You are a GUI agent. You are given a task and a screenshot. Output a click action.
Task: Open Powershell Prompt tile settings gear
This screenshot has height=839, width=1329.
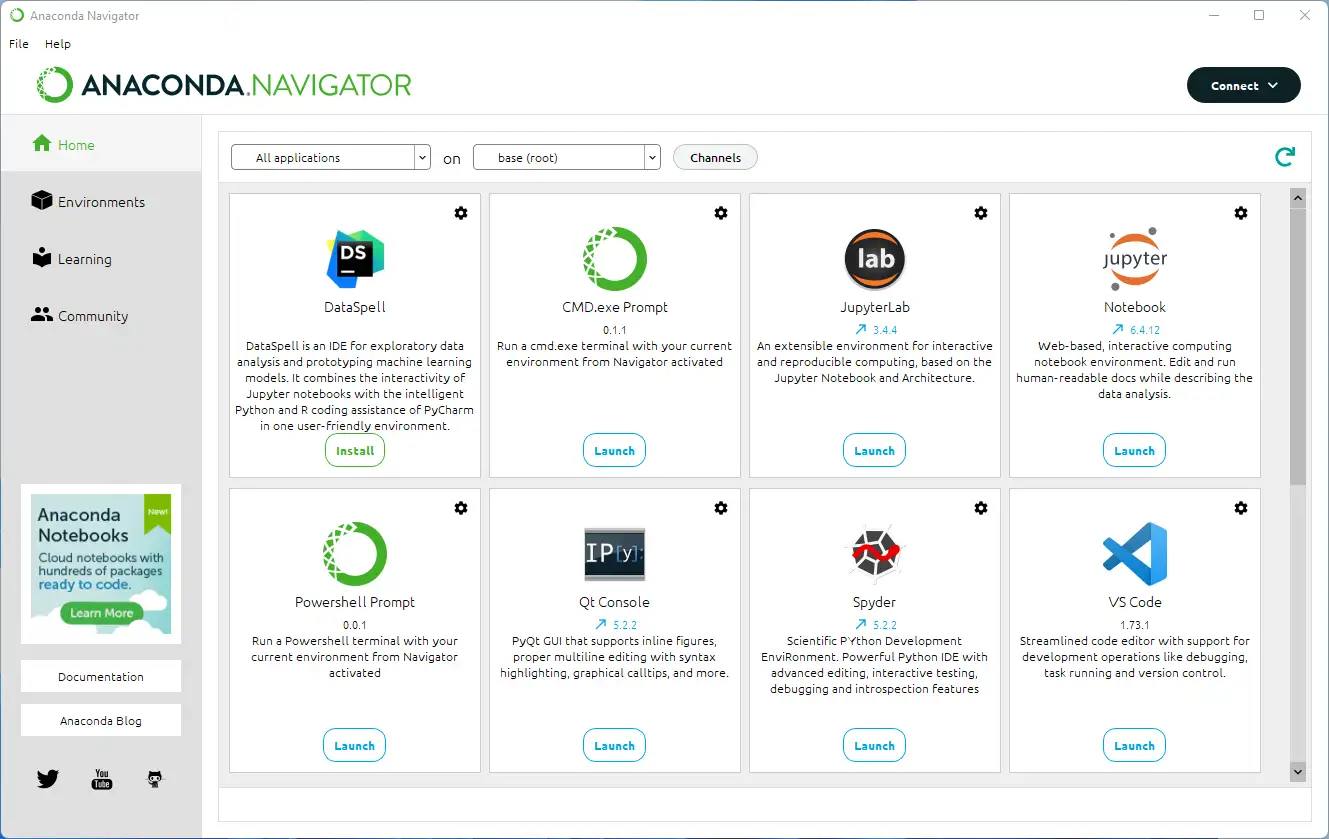(461, 508)
